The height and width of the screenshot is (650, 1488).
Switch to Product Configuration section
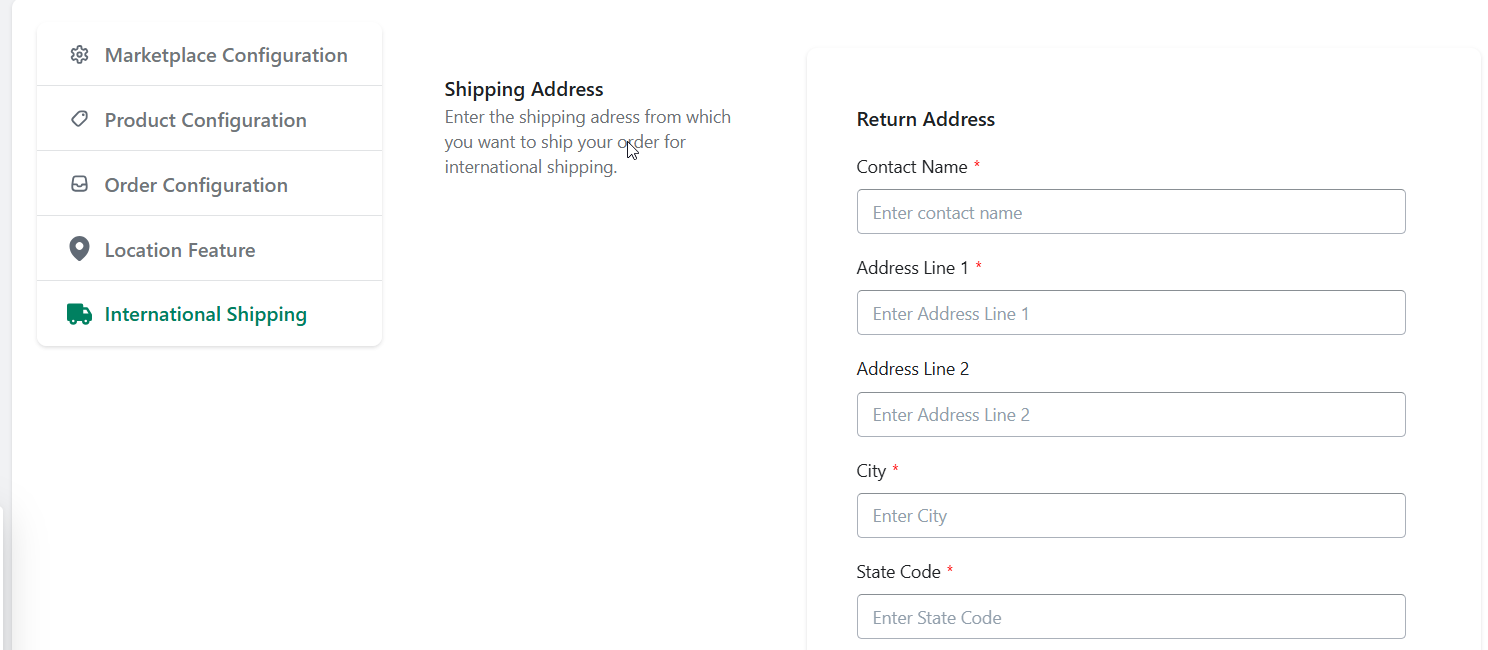pyautogui.click(x=210, y=120)
